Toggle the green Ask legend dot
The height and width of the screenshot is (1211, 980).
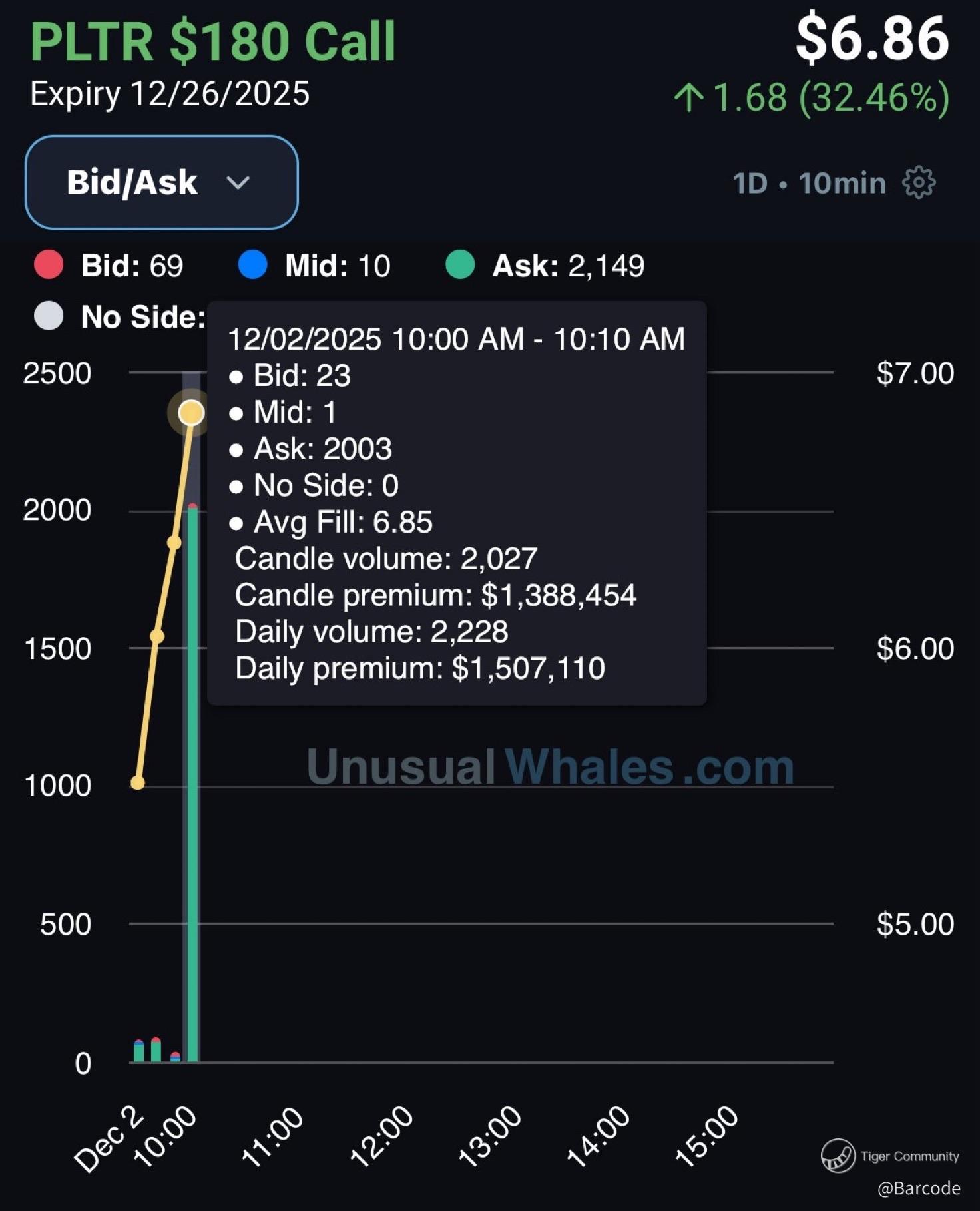[x=460, y=264]
